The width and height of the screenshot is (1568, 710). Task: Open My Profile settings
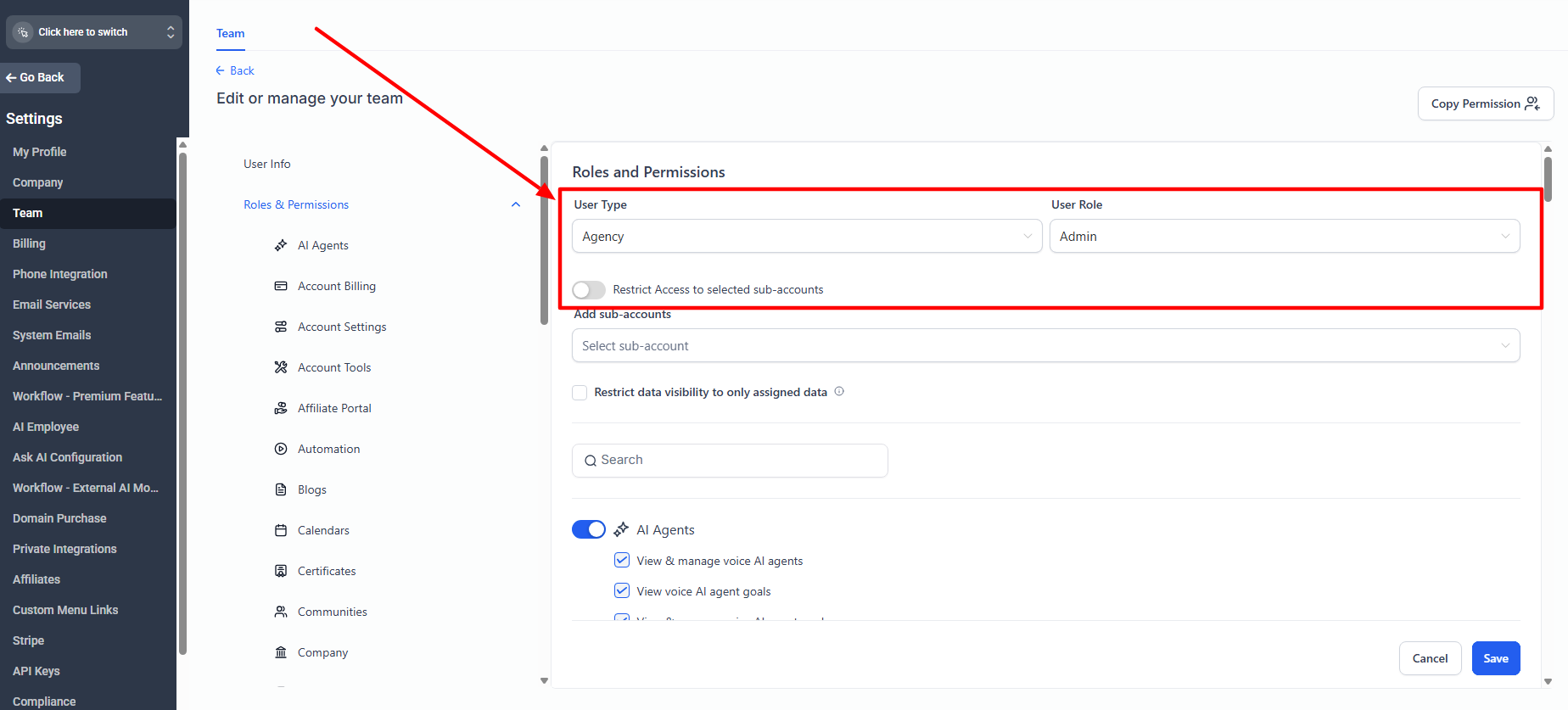point(40,152)
